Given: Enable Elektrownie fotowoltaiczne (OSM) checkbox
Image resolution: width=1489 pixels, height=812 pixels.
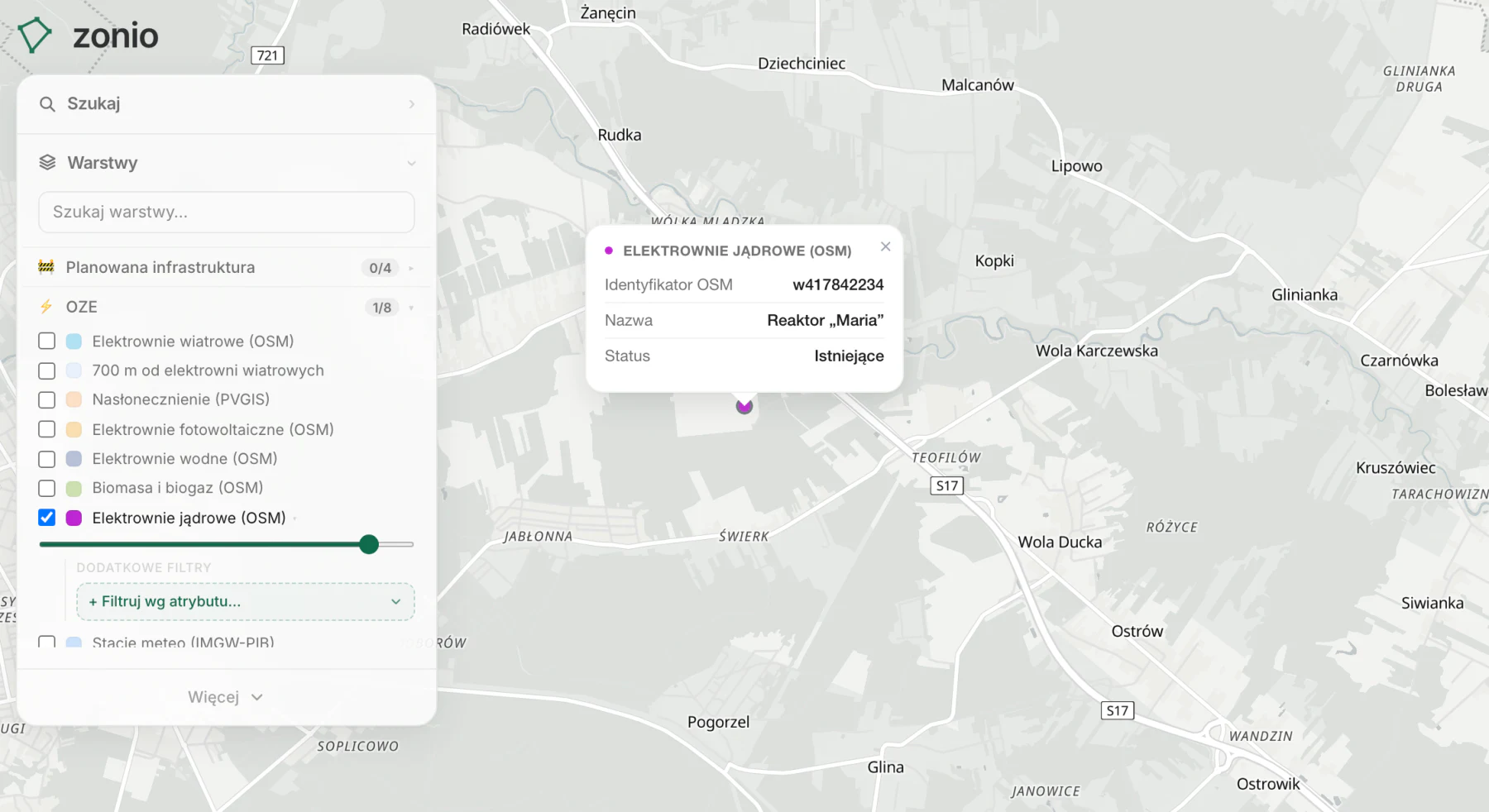Looking at the screenshot, I should click(47, 429).
